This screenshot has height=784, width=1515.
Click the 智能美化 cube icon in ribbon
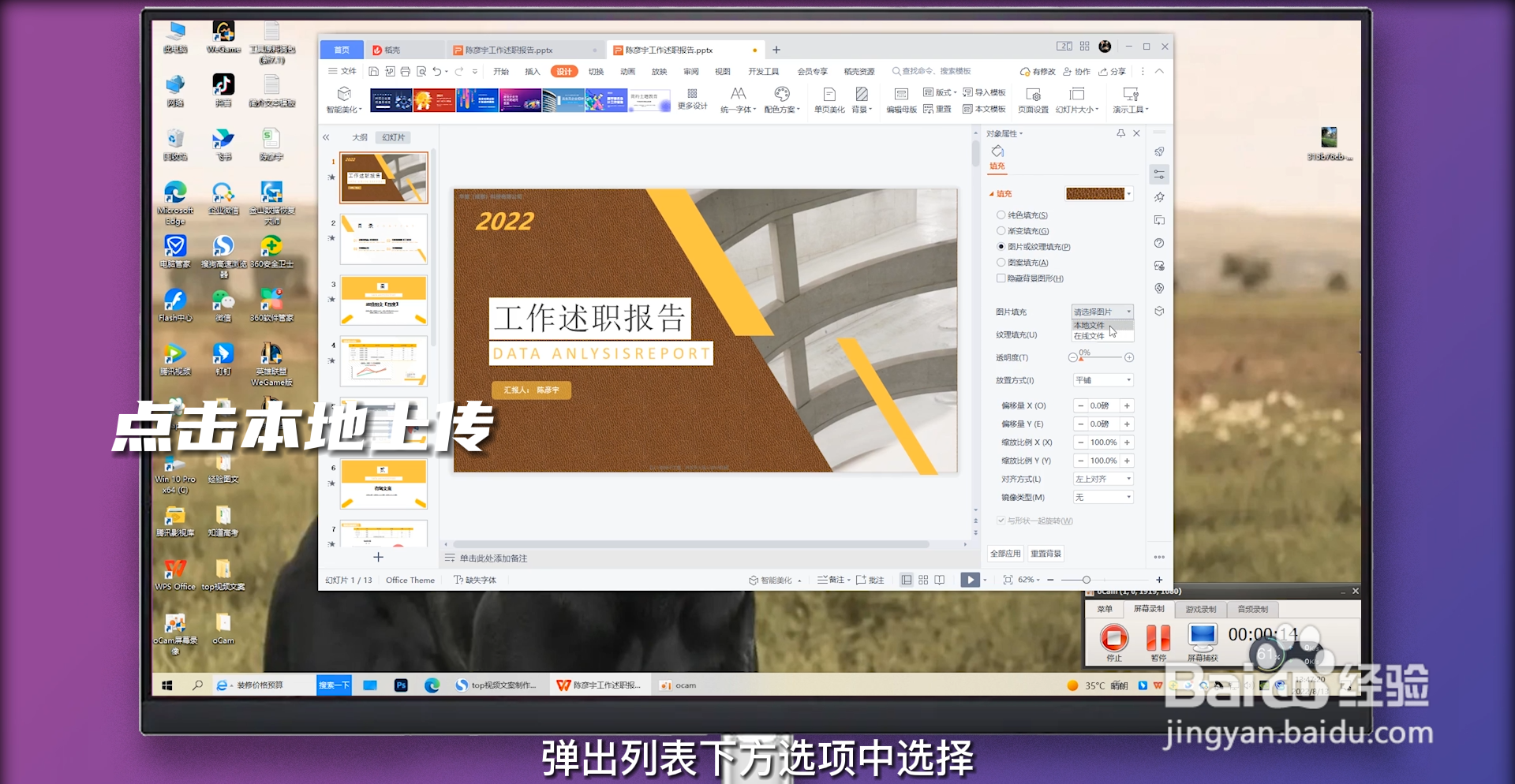pyautogui.click(x=344, y=94)
